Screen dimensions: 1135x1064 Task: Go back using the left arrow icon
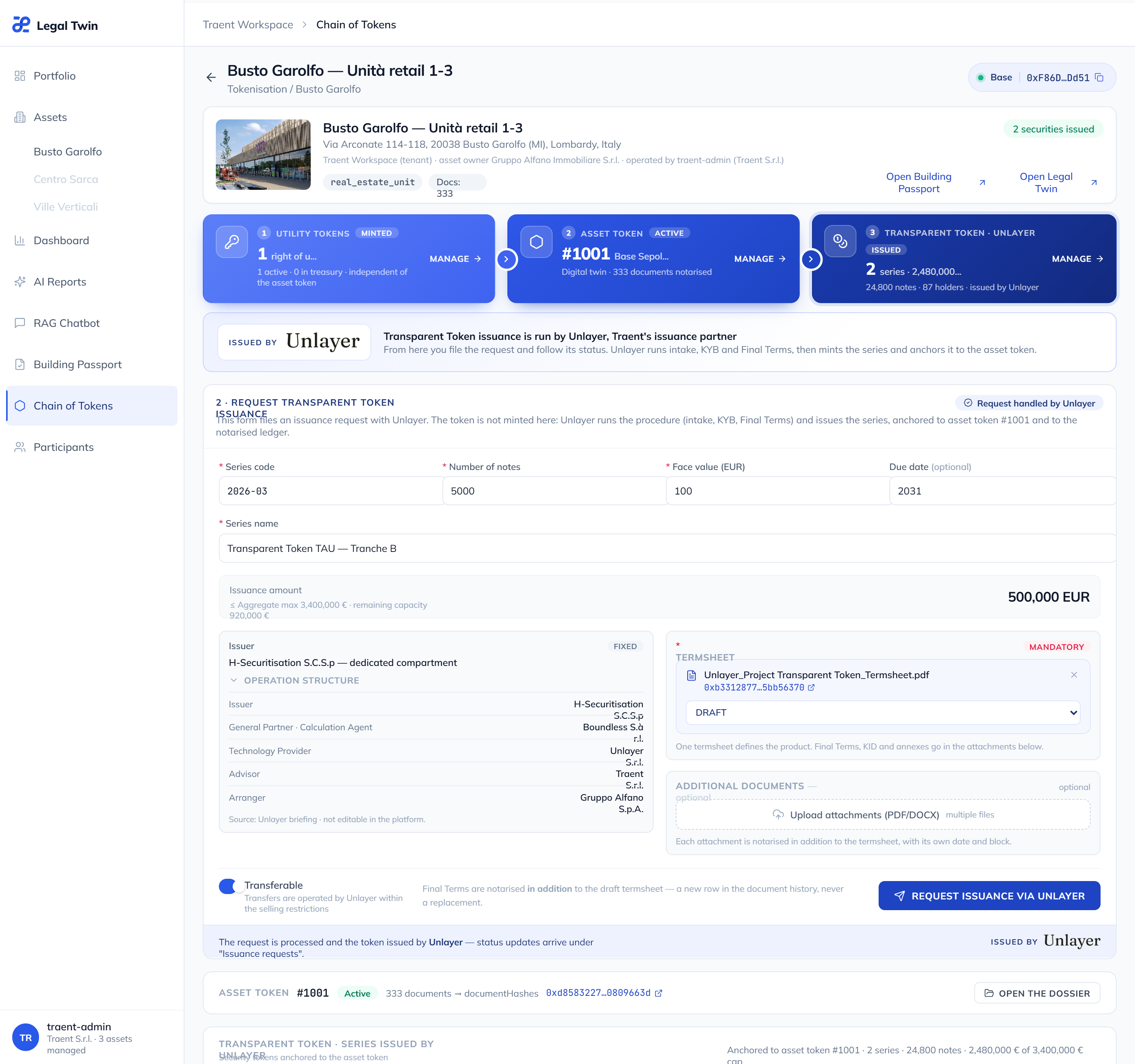pos(211,77)
